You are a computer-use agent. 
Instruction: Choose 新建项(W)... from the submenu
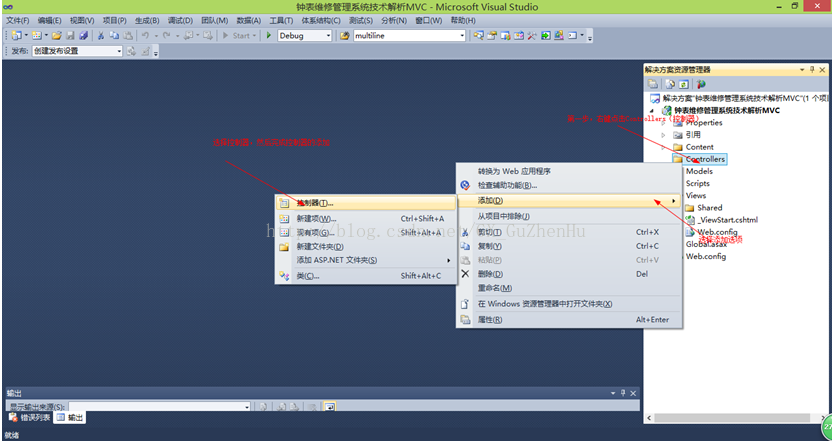[366, 219]
